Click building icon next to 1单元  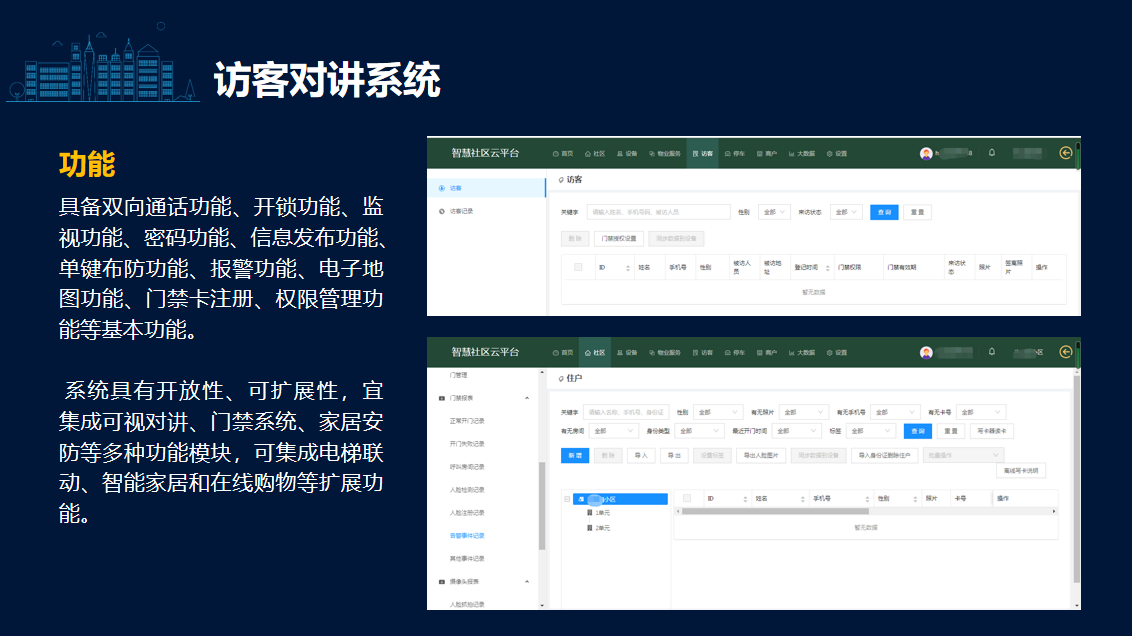coord(590,513)
